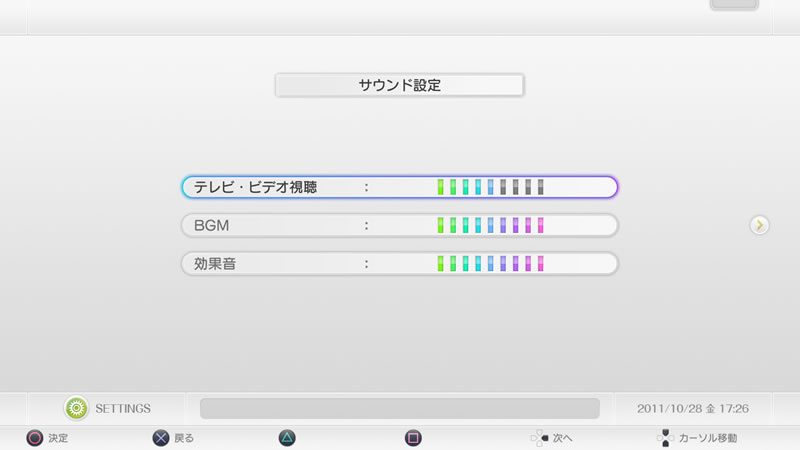Adjust the 効果音 volume level bar
The height and width of the screenshot is (450, 800).
490,264
